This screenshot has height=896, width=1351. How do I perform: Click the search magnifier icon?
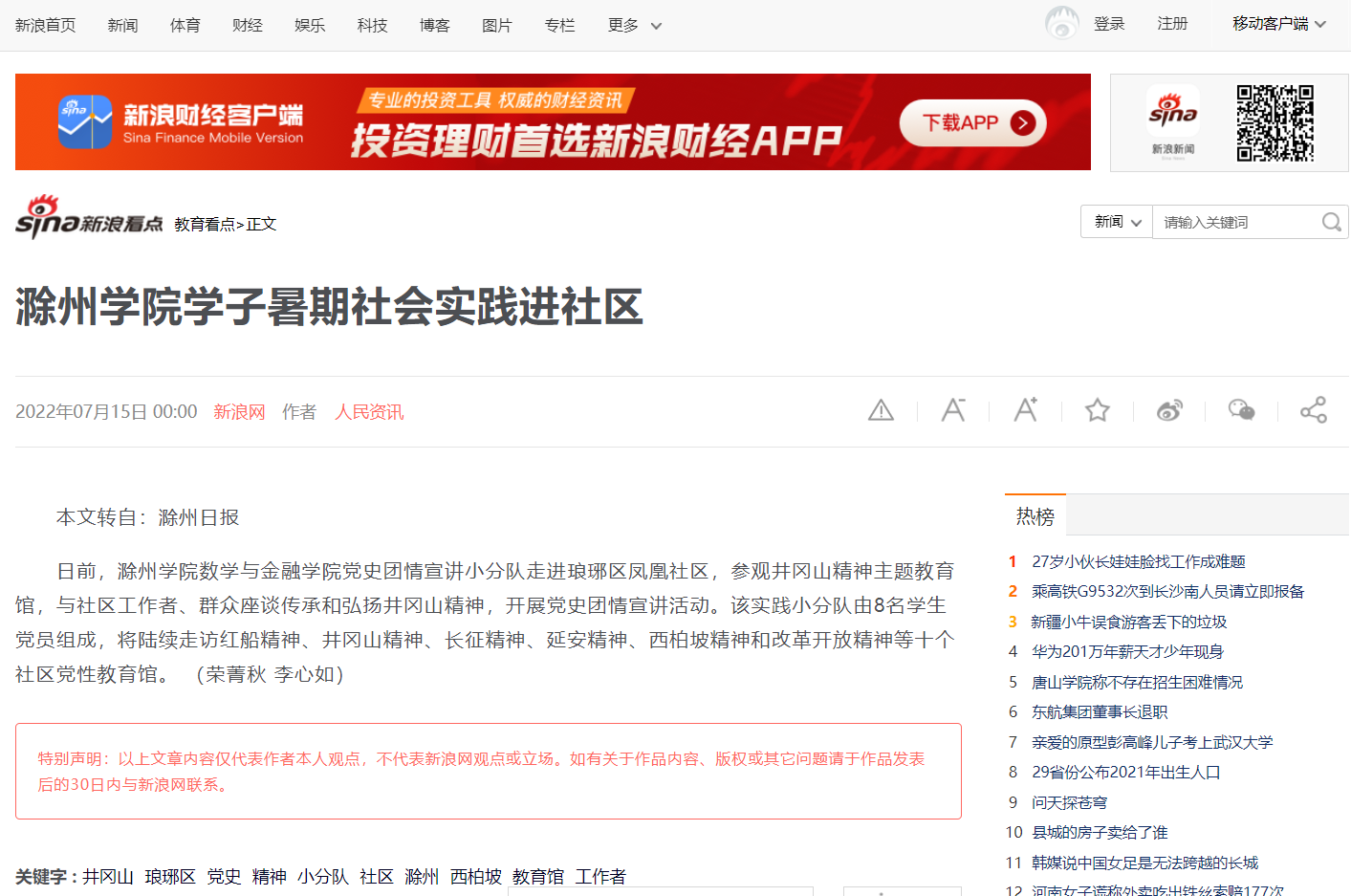click(1331, 223)
